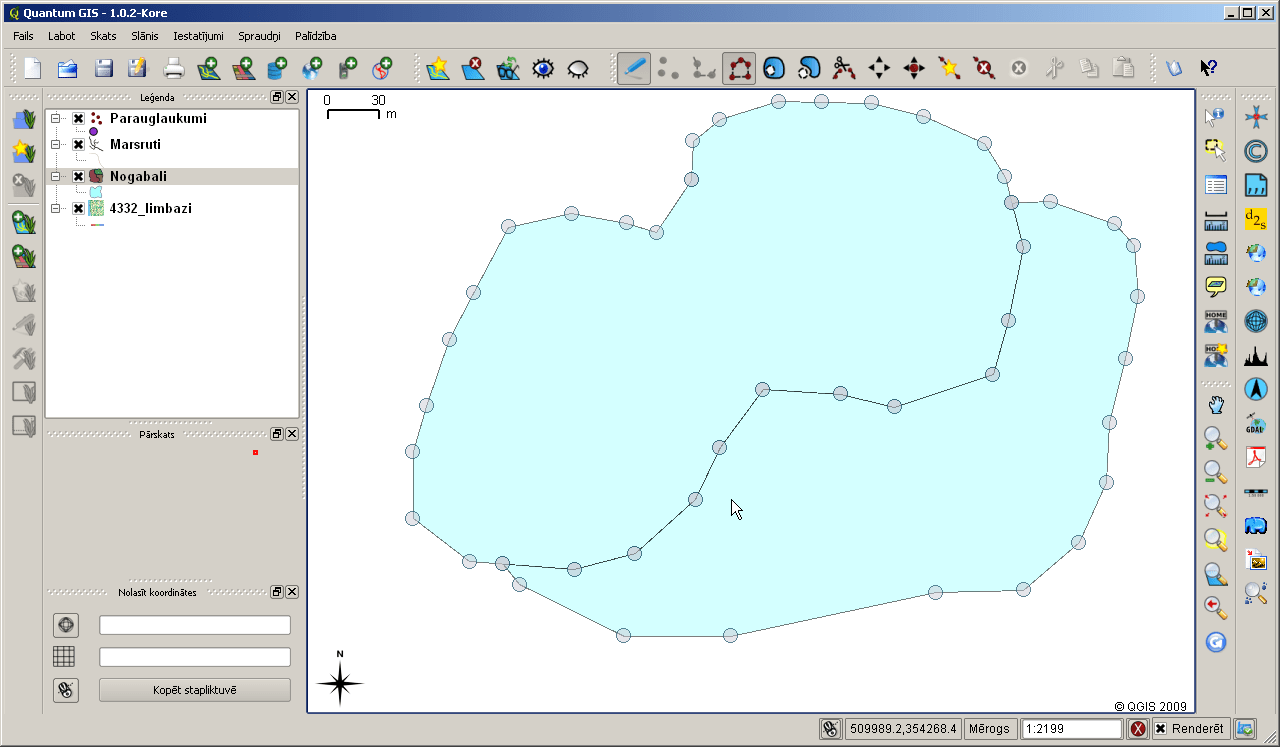Add a raster layer from the toolbar
This screenshot has width=1280, height=747.
click(243, 68)
